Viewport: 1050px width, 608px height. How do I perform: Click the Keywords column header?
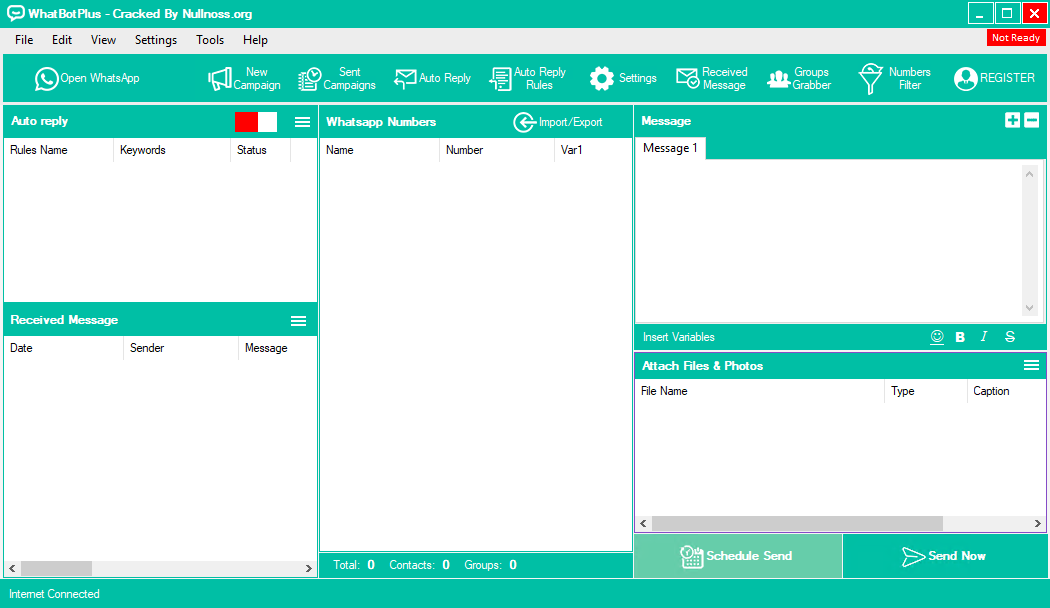click(x=172, y=150)
